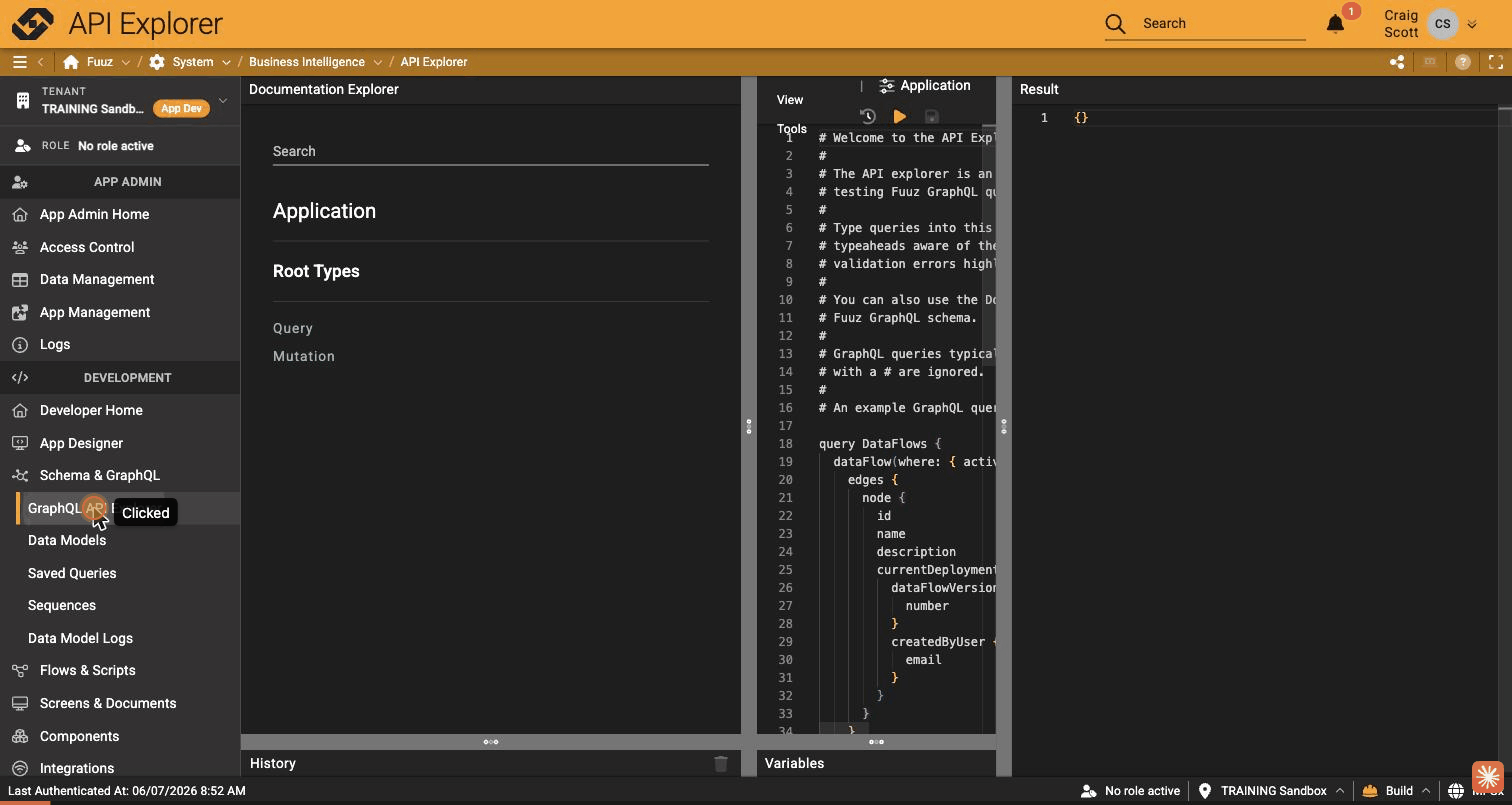Click the Documentation Explorer search field

tap(491, 152)
